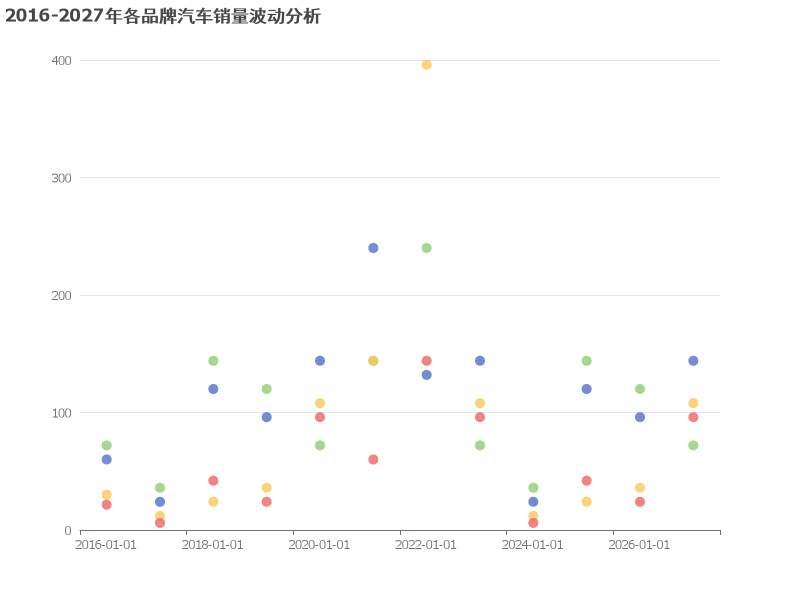The width and height of the screenshot is (800, 600).
Task: Select the yellow point above 2018-01-01
Action: coord(213,502)
